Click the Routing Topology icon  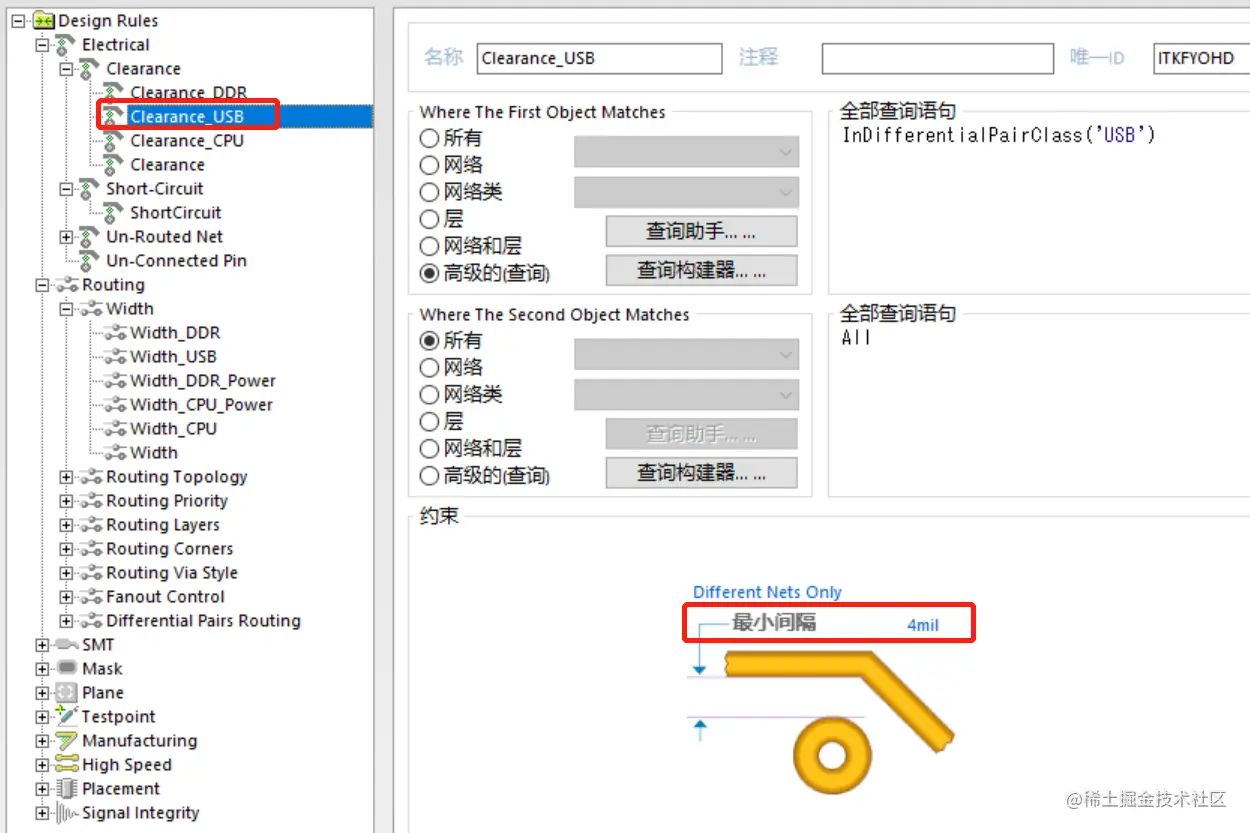click(x=91, y=477)
